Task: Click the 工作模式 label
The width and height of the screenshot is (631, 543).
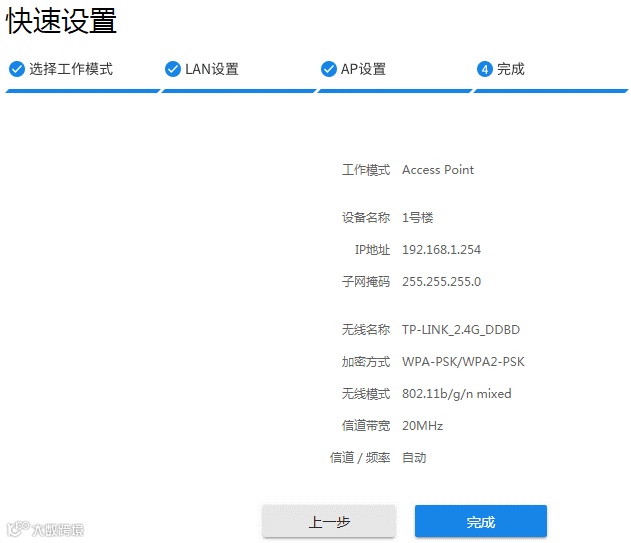Action: [x=366, y=170]
